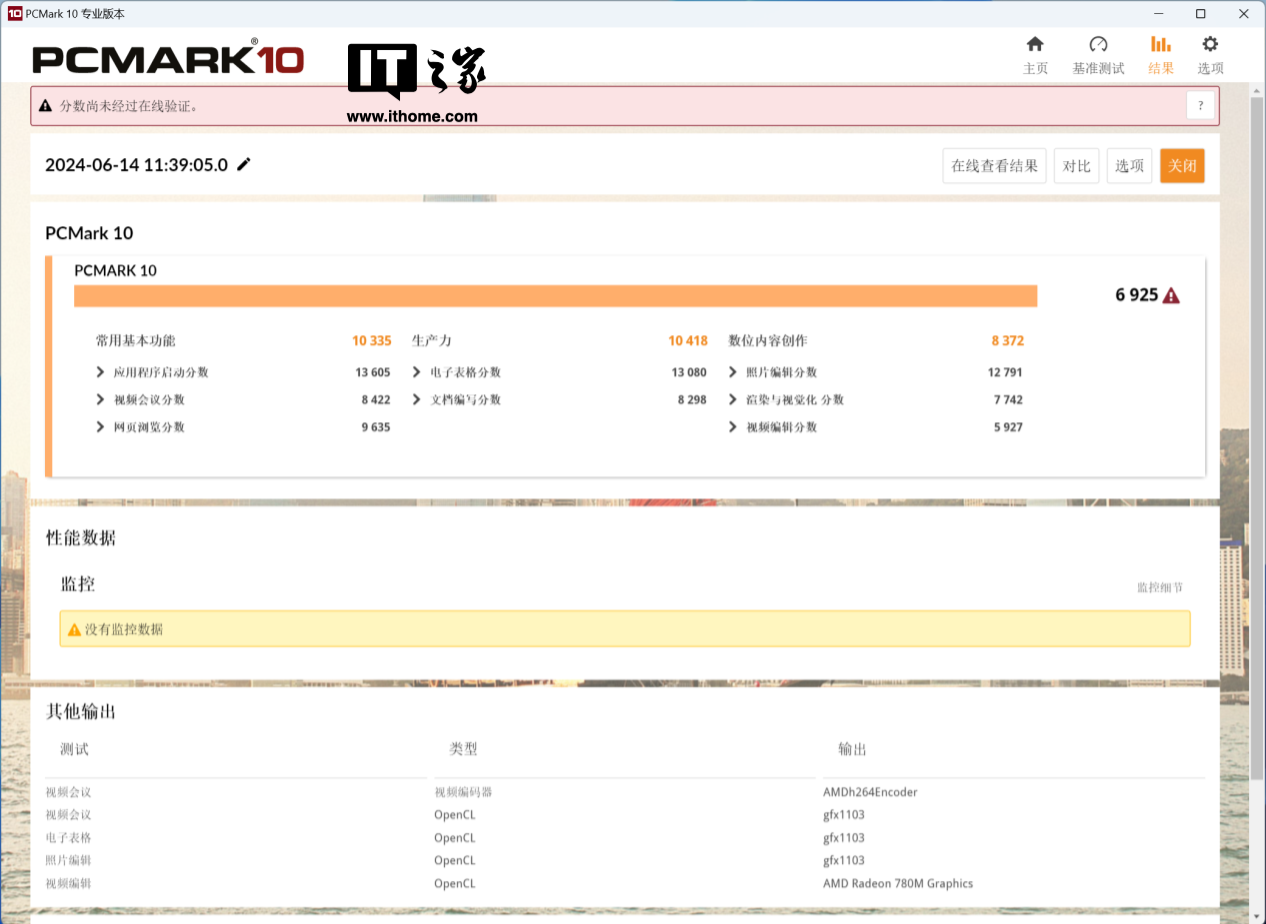Expand 应用程序启动分数 chevron
Image resolution: width=1266 pixels, height=924 pixels.
(101, 372)
